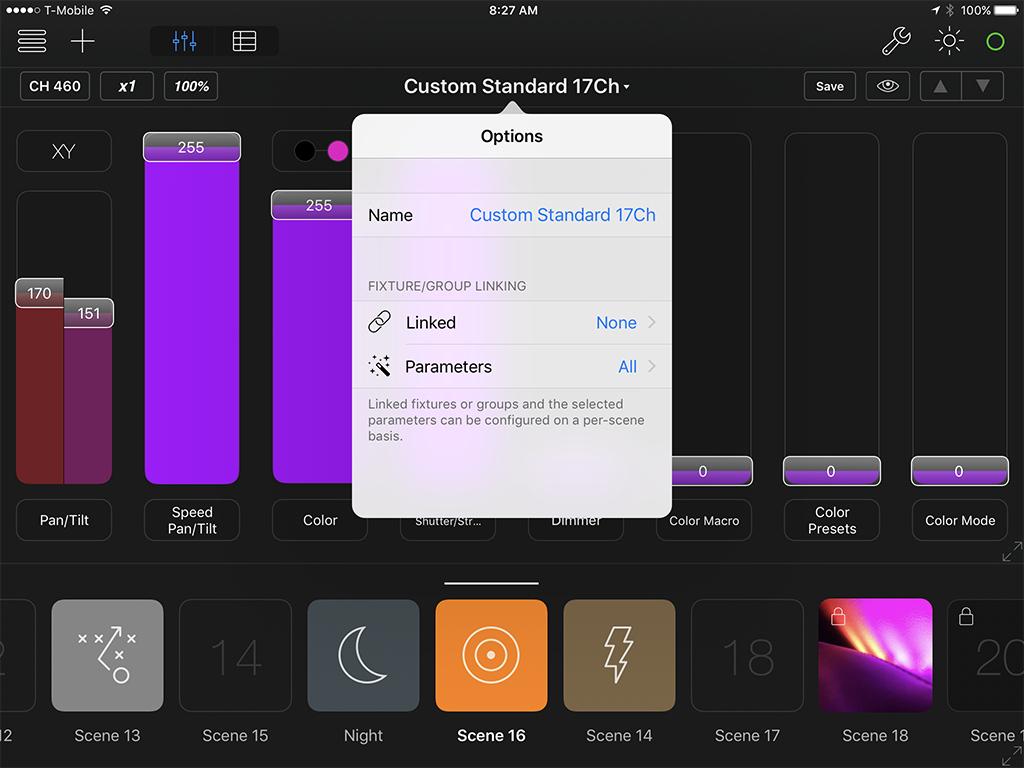1024x768 pixels.
Task: Switch to the table list view icon
Action: [245, 41]
